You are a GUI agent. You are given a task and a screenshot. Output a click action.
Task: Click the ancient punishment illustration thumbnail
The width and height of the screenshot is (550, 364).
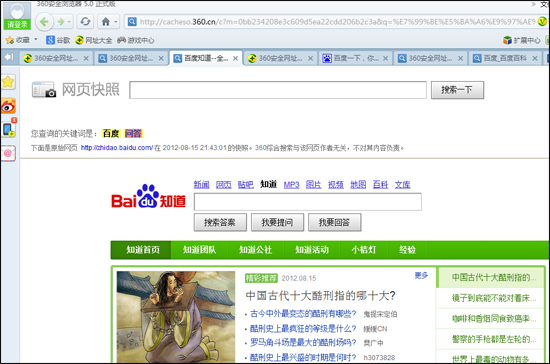point(176,317)
